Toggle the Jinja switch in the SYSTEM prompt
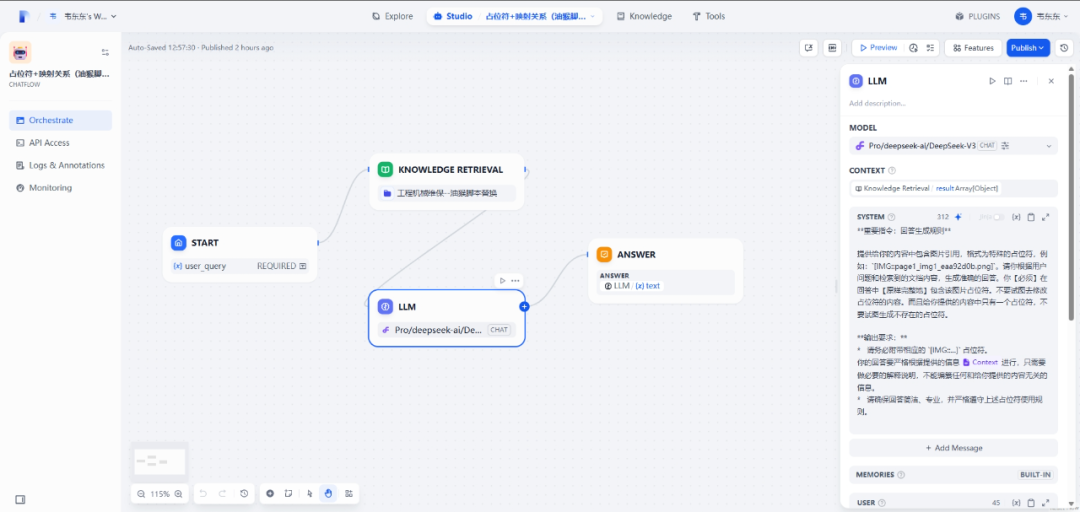 pyautogui.click(x=995, y=217)
